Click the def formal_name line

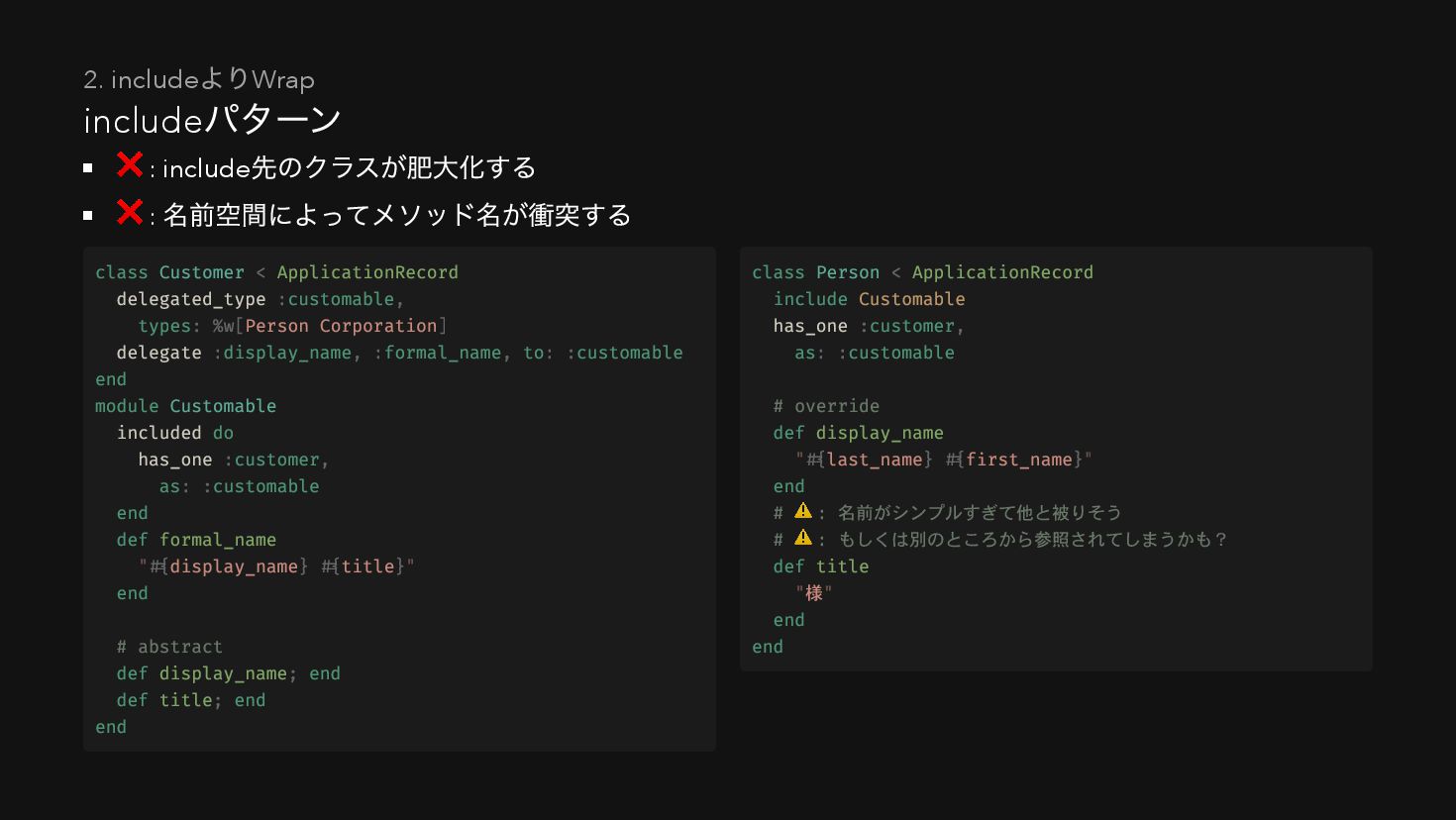click(196, 540)
